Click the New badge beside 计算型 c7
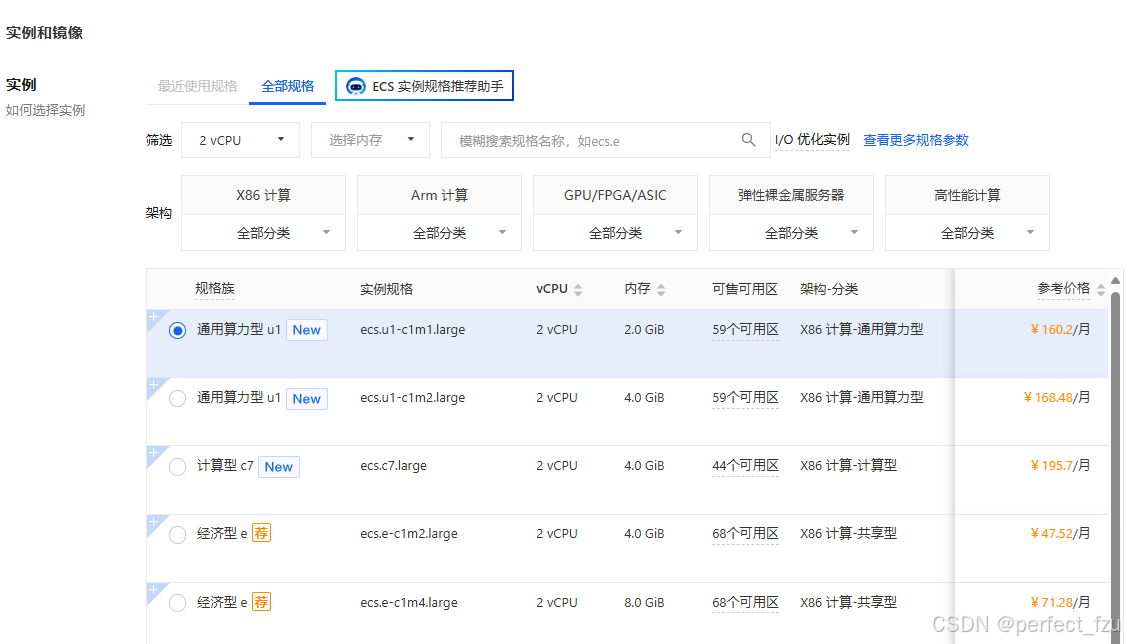 click(279, 466)
